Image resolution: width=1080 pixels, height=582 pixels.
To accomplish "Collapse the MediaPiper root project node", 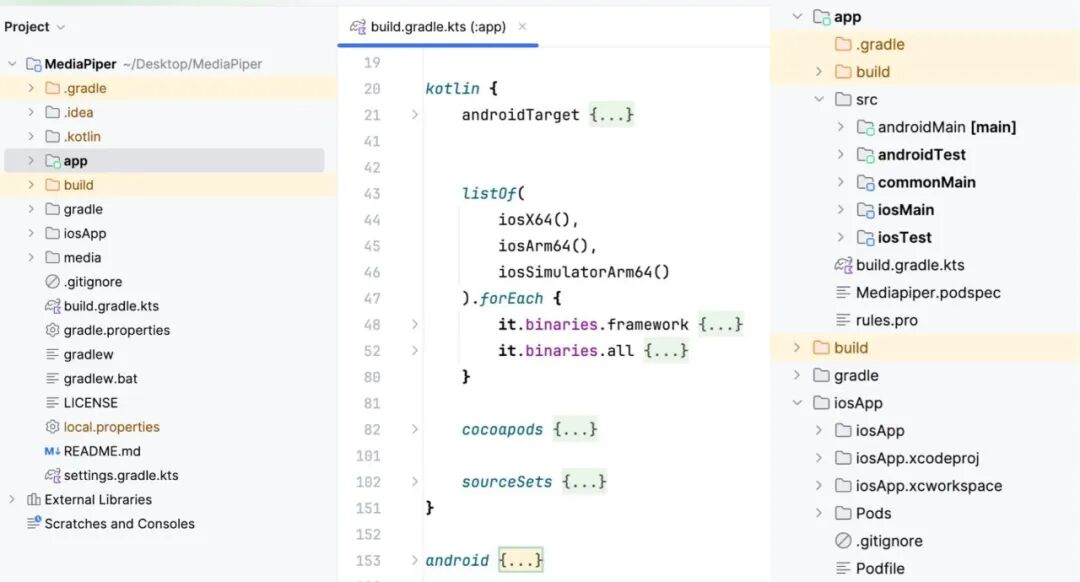I will click(x=12, y=64).
